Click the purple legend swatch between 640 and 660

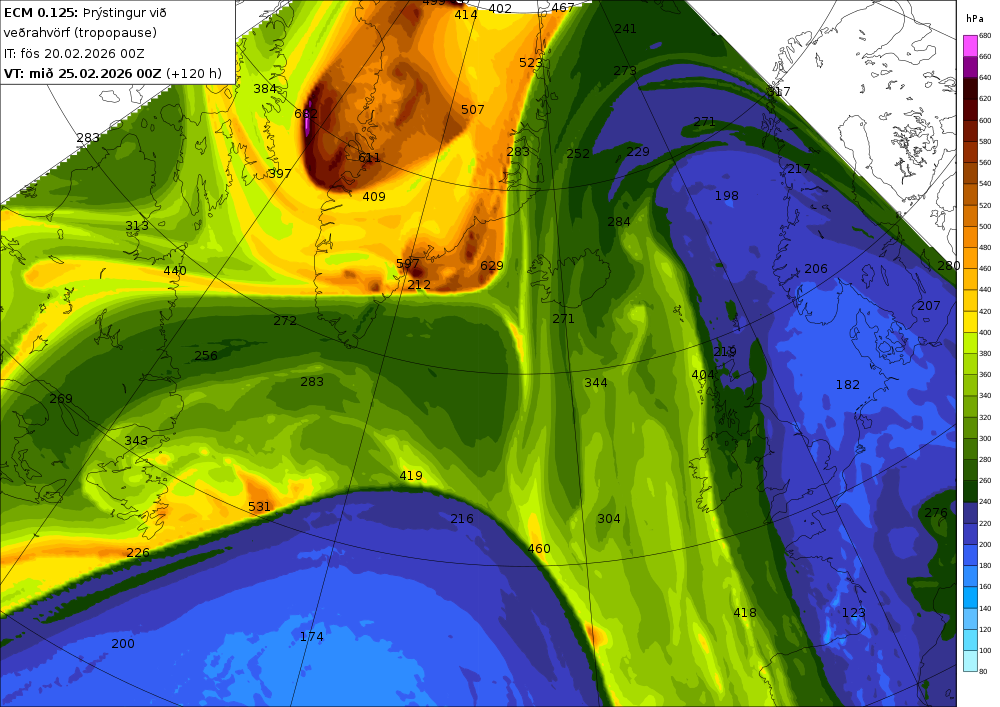click(x=970, y=67)
